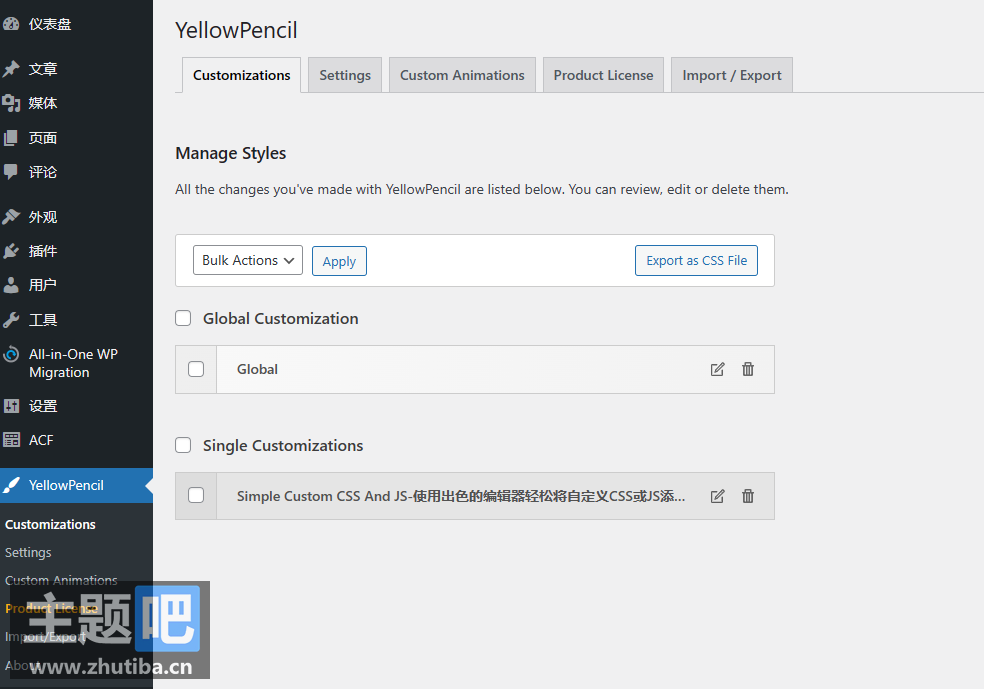Delete the Global customization via trash icon
984x689 pixels.
point(748,369)
